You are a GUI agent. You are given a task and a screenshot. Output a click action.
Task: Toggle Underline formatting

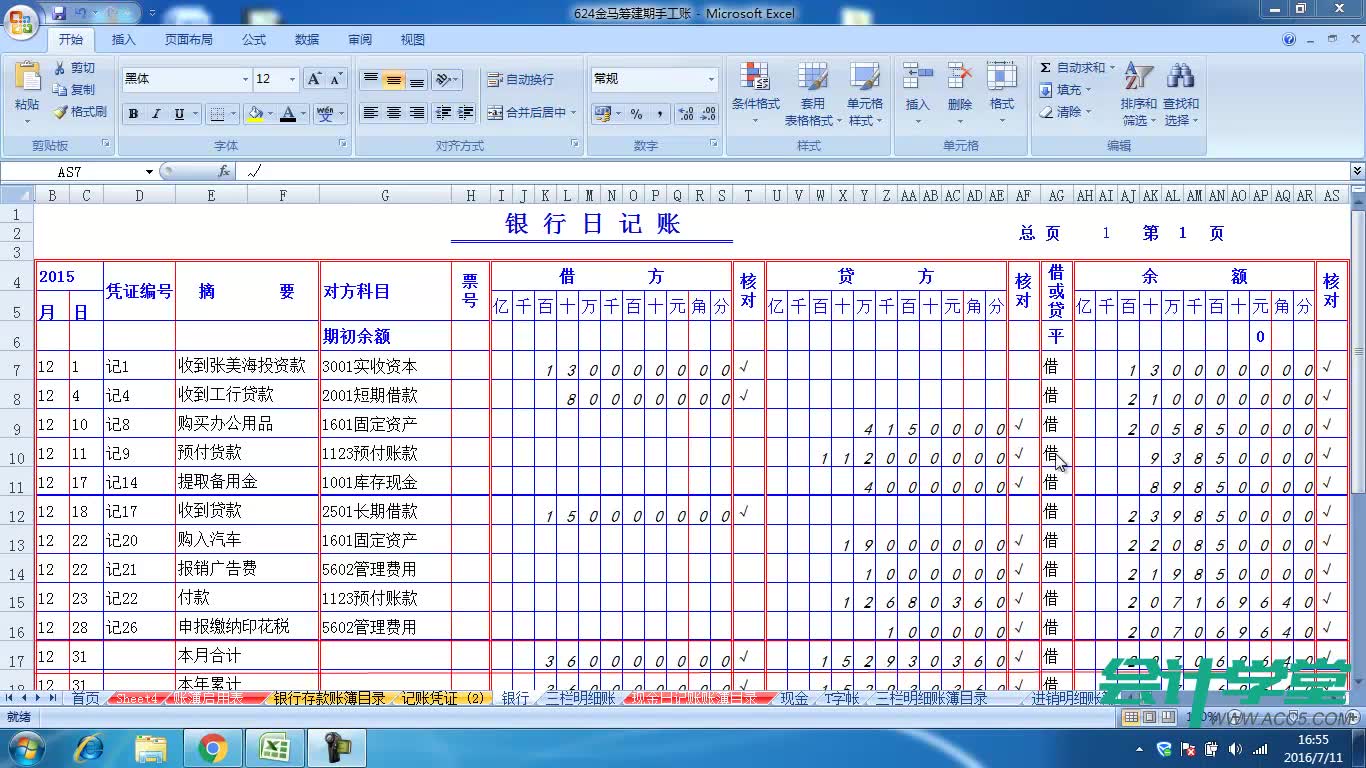tap(179, 114)
